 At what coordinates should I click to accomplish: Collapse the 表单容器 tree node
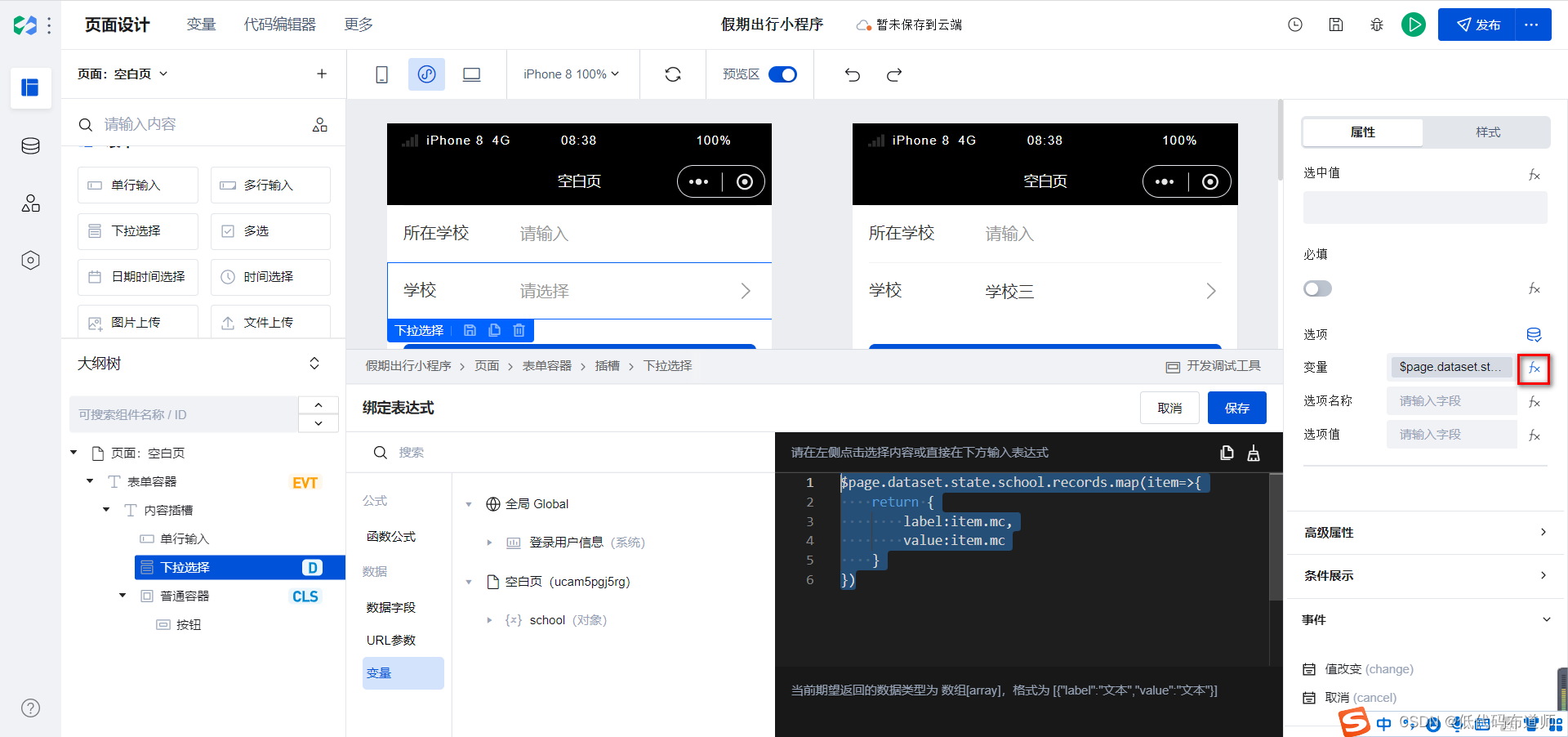coord(90,480)
